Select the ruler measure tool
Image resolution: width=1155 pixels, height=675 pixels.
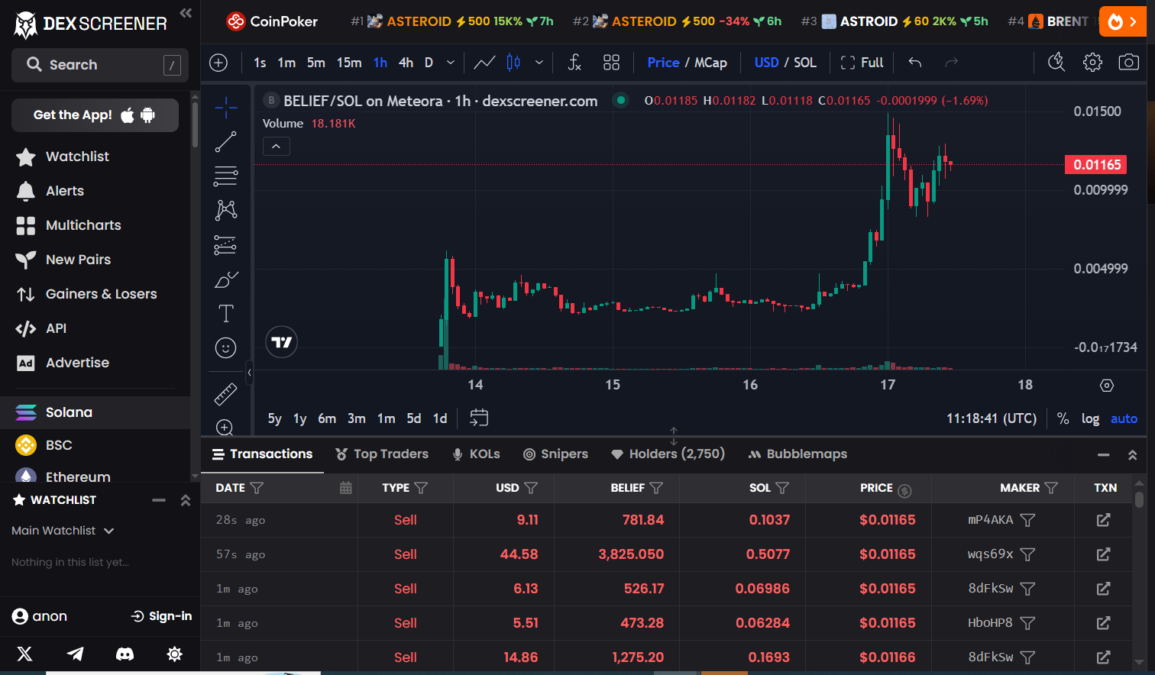tap(226, 393)
